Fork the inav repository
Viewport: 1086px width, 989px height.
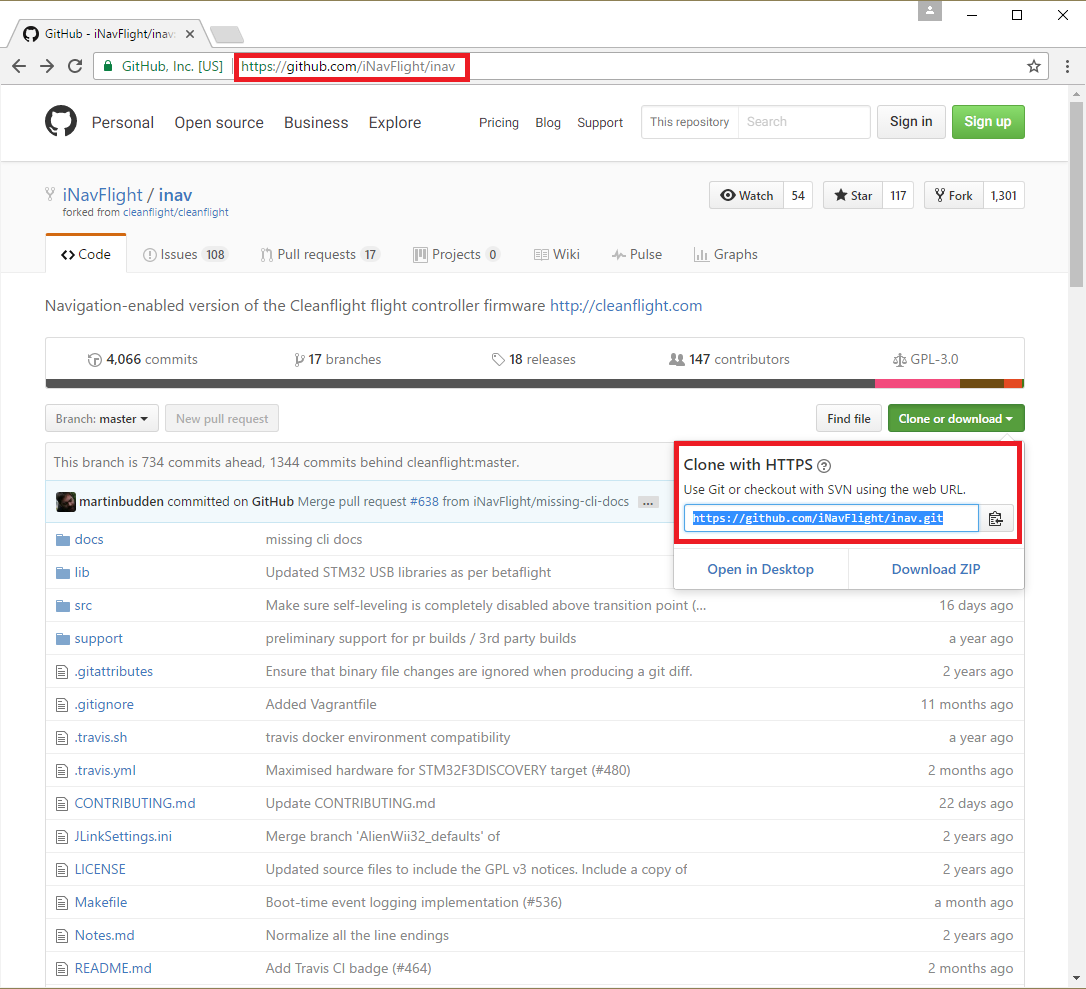(x=954, y=195)
